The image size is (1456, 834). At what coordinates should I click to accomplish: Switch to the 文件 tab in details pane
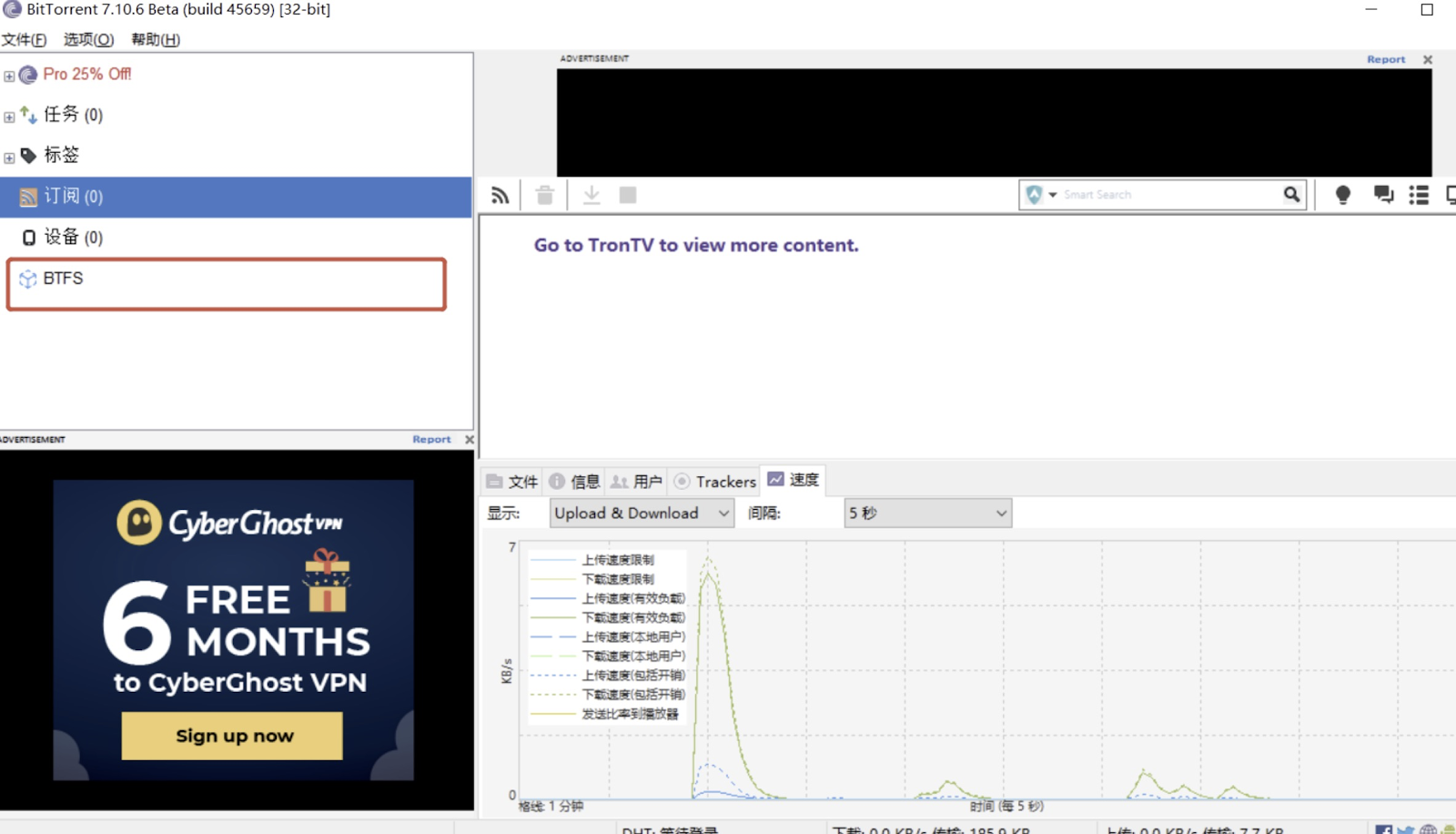(x=512, y=482)
